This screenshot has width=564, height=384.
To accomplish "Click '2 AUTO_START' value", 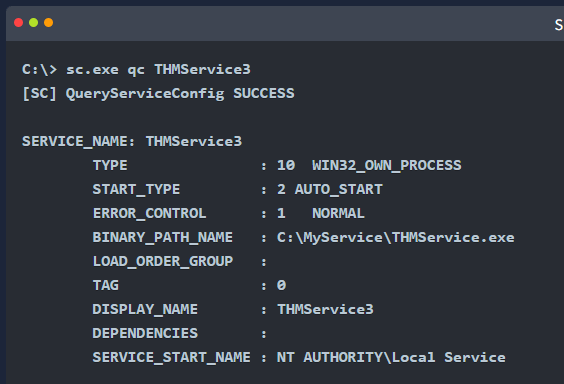I will pos(330,189).
